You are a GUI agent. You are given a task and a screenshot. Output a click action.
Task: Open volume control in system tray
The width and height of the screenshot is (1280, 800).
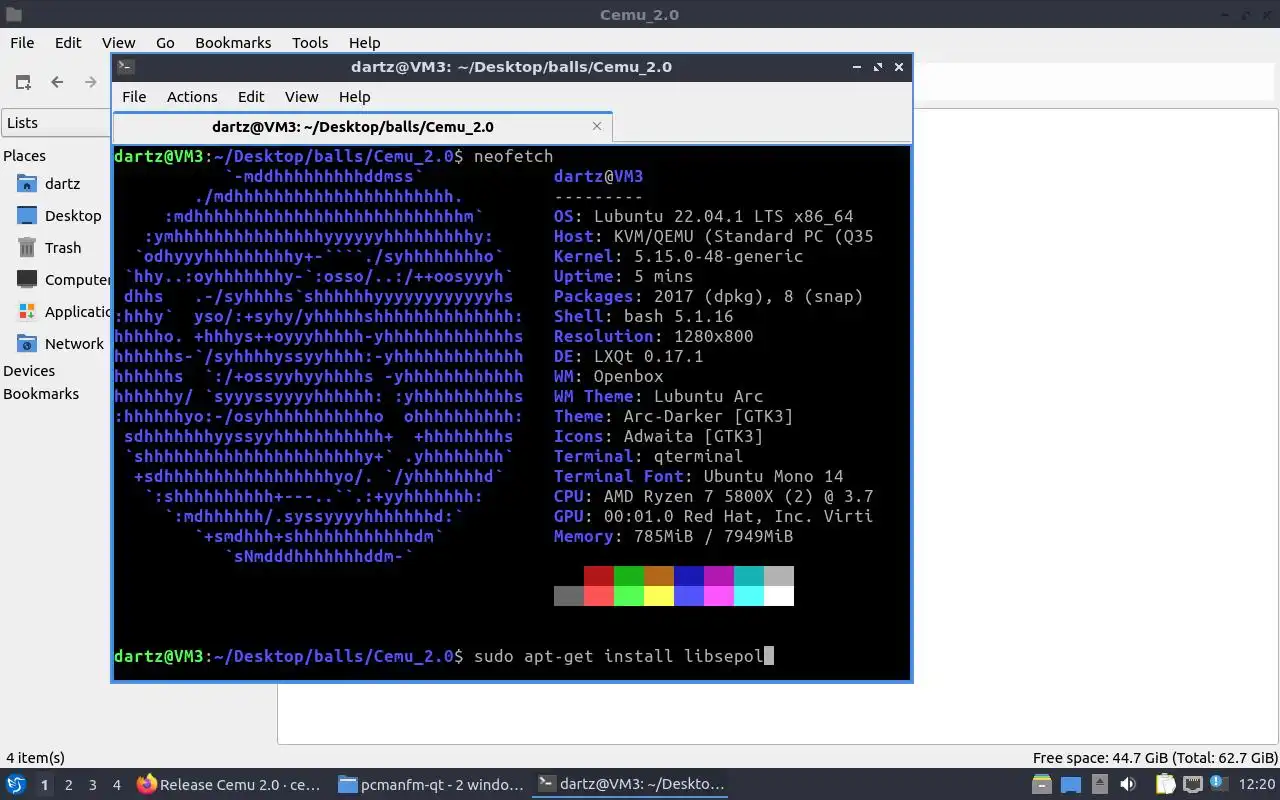[x=1128, y=785]
